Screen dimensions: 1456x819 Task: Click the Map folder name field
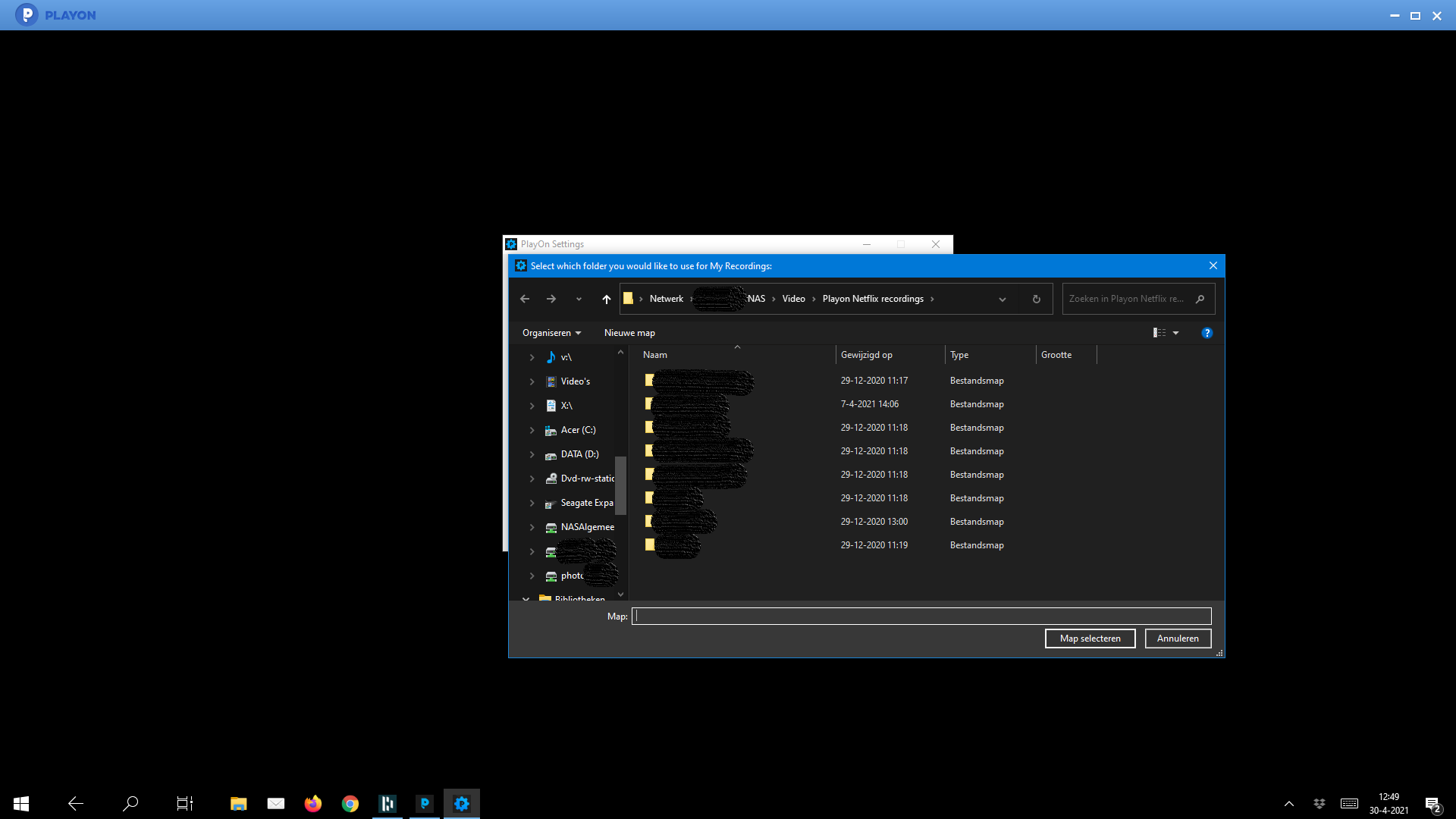(x=921, y=617)
